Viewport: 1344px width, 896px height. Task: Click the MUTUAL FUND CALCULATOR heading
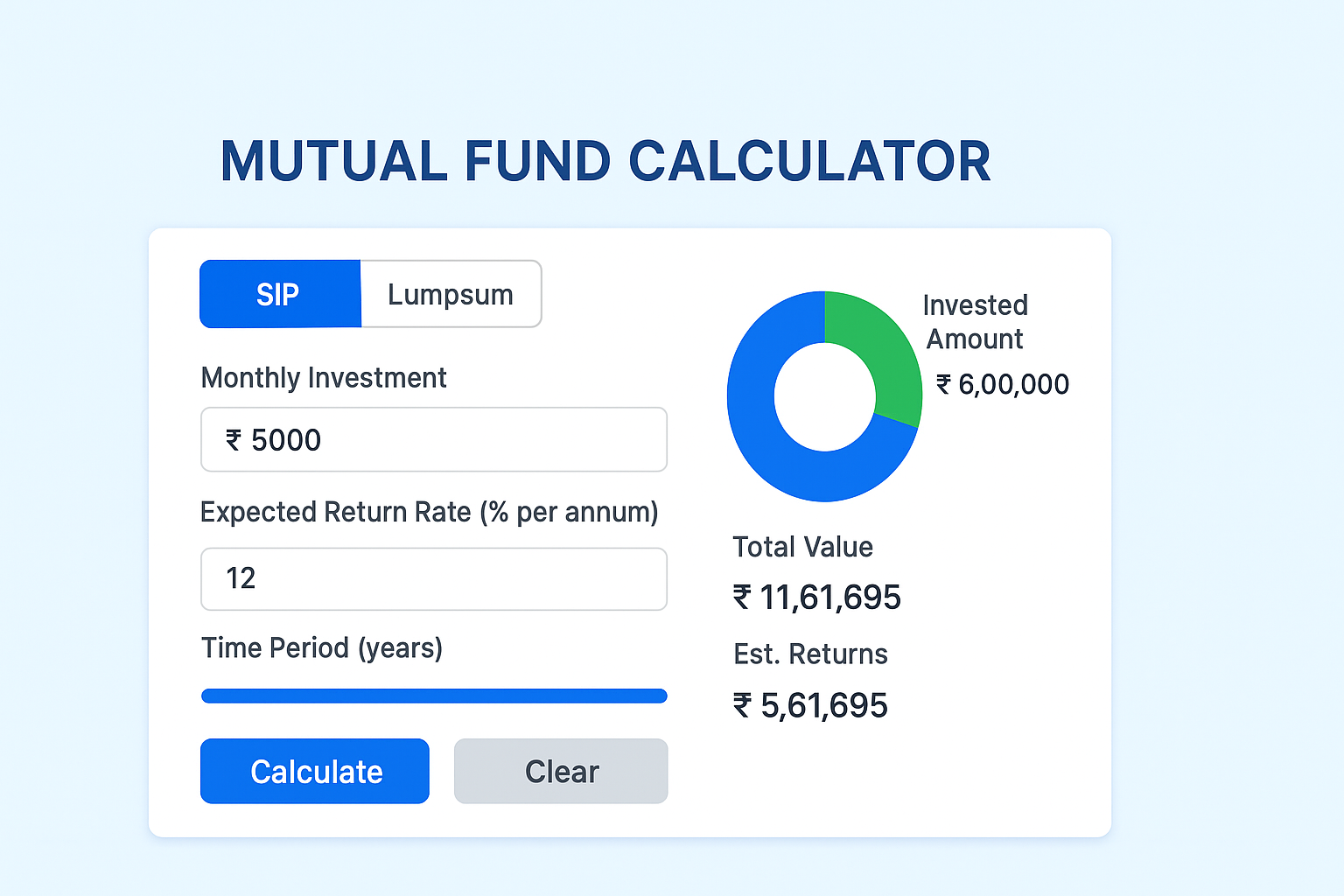605,162
